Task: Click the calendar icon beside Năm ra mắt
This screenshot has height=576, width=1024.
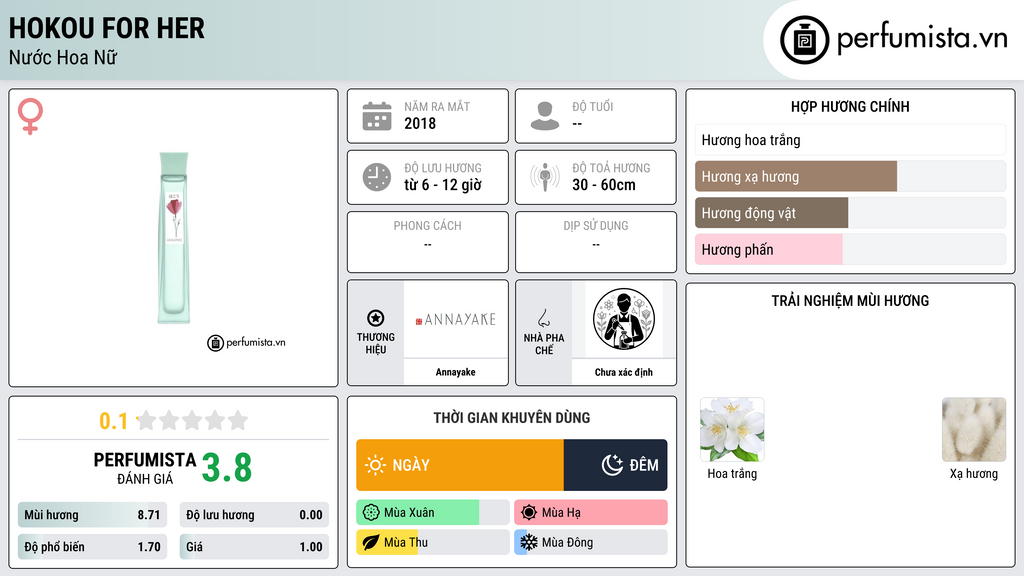Action: 377,116
